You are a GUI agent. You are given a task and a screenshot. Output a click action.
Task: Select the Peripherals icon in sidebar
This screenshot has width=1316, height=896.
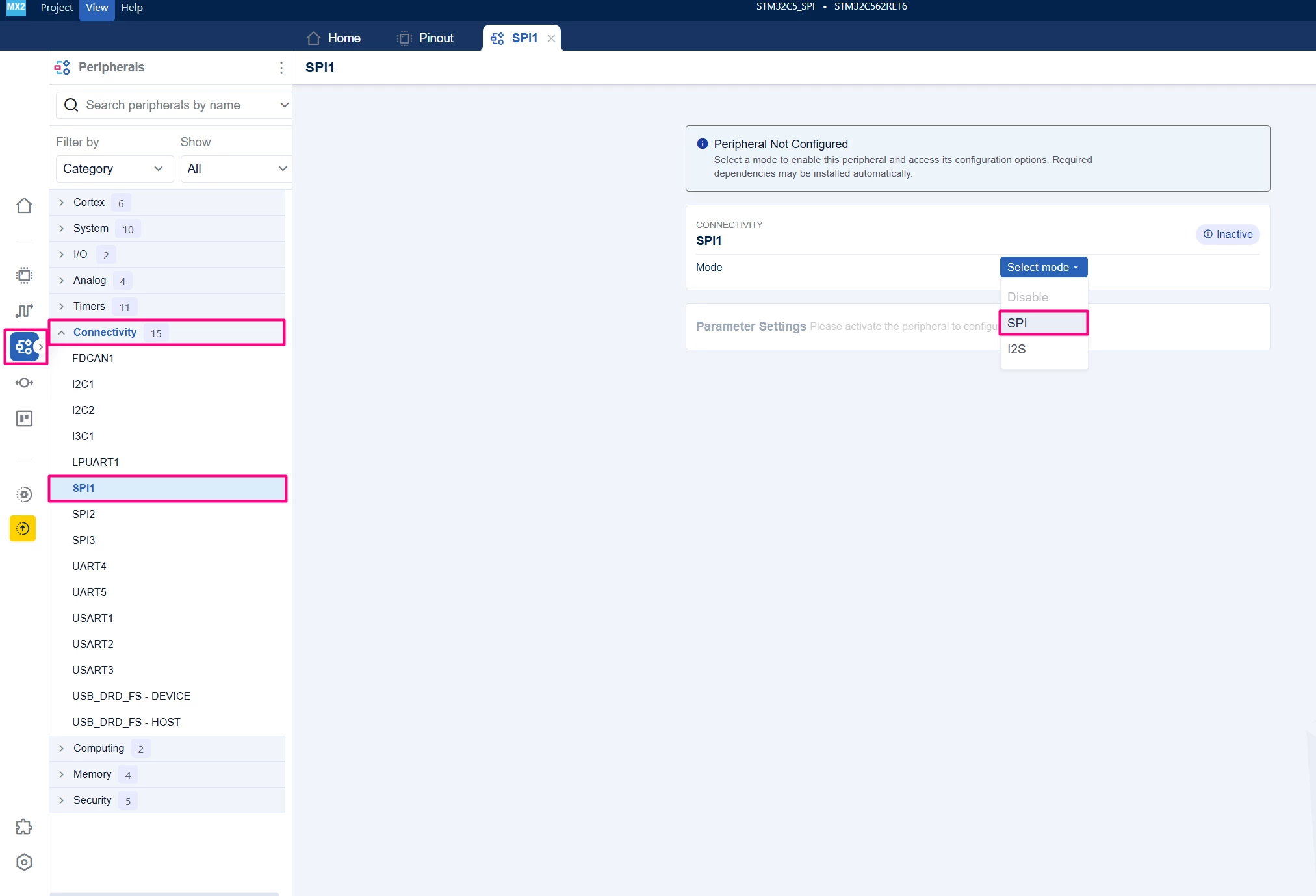25,347
